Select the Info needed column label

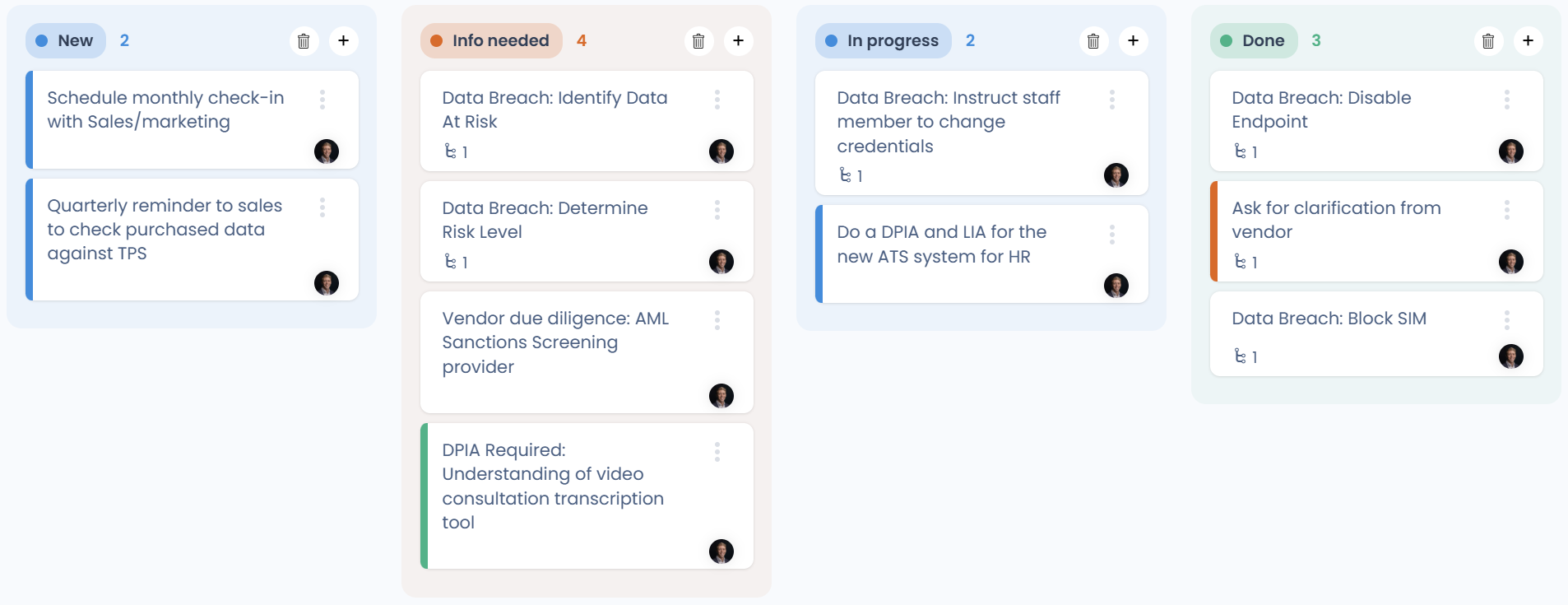[491, 40]
